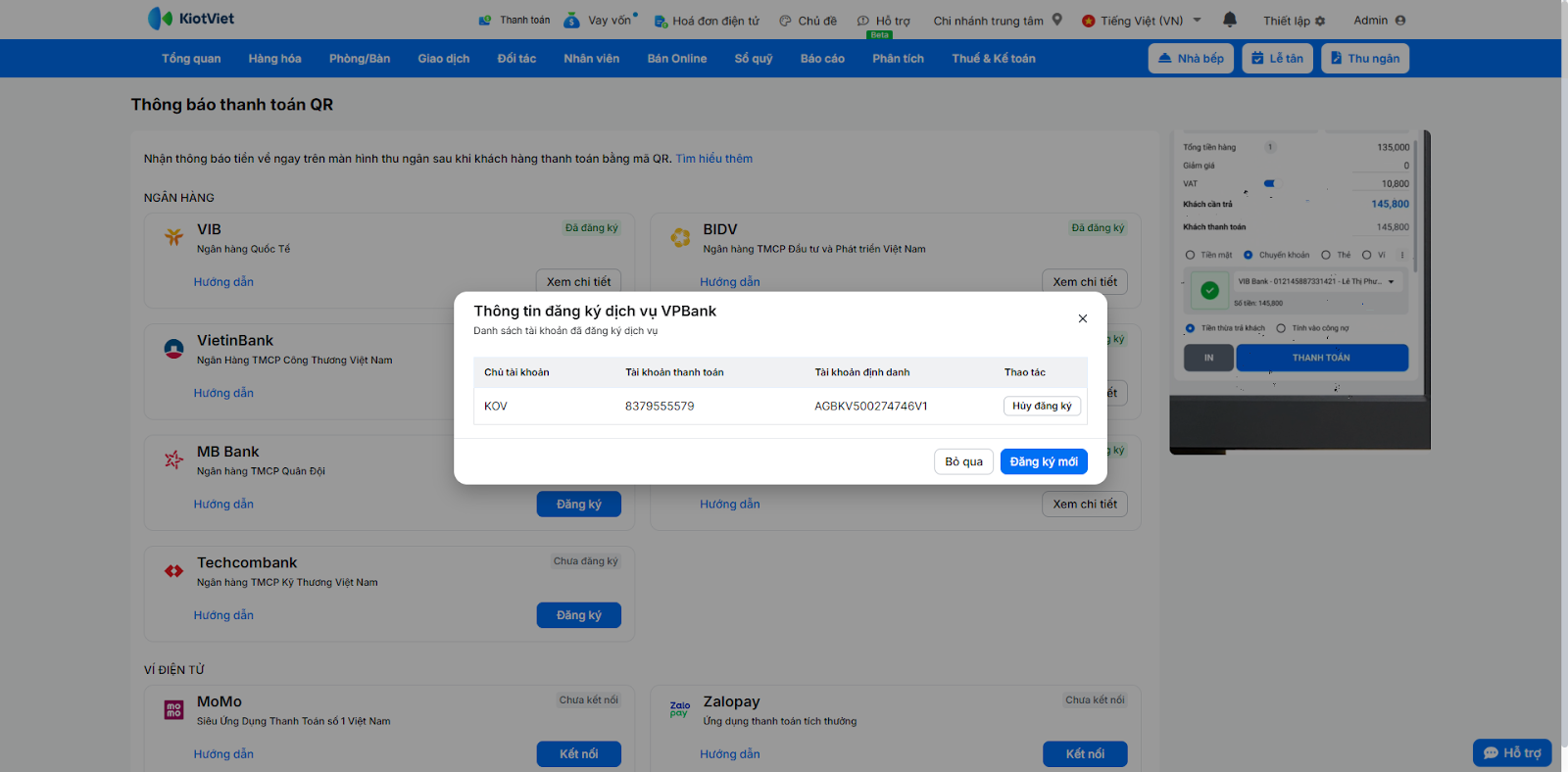
Task: Open the Phòng/Bàn menu
Action: coord(360,59)
